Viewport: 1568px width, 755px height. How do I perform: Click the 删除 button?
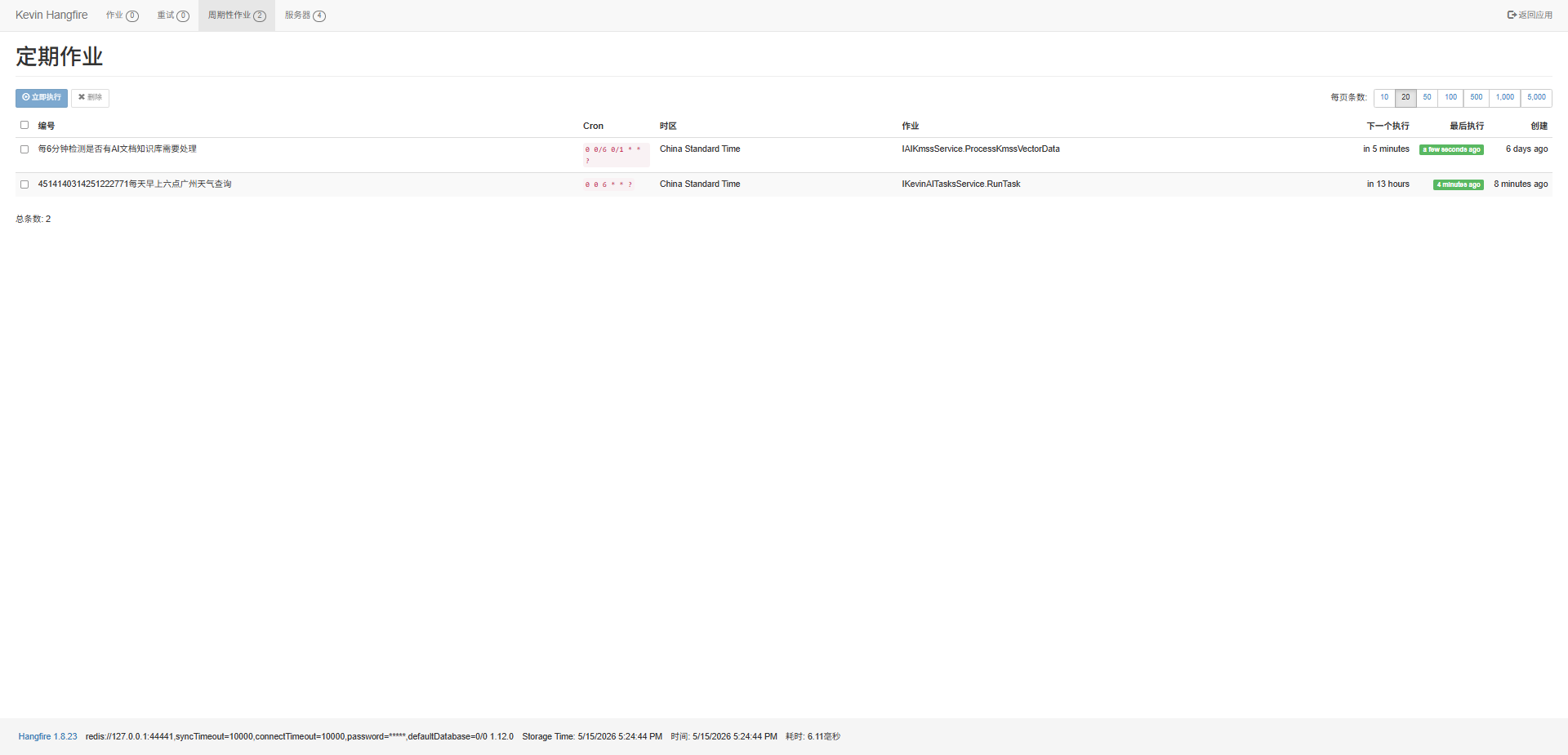pyautogui.click(x=90, y=98)
